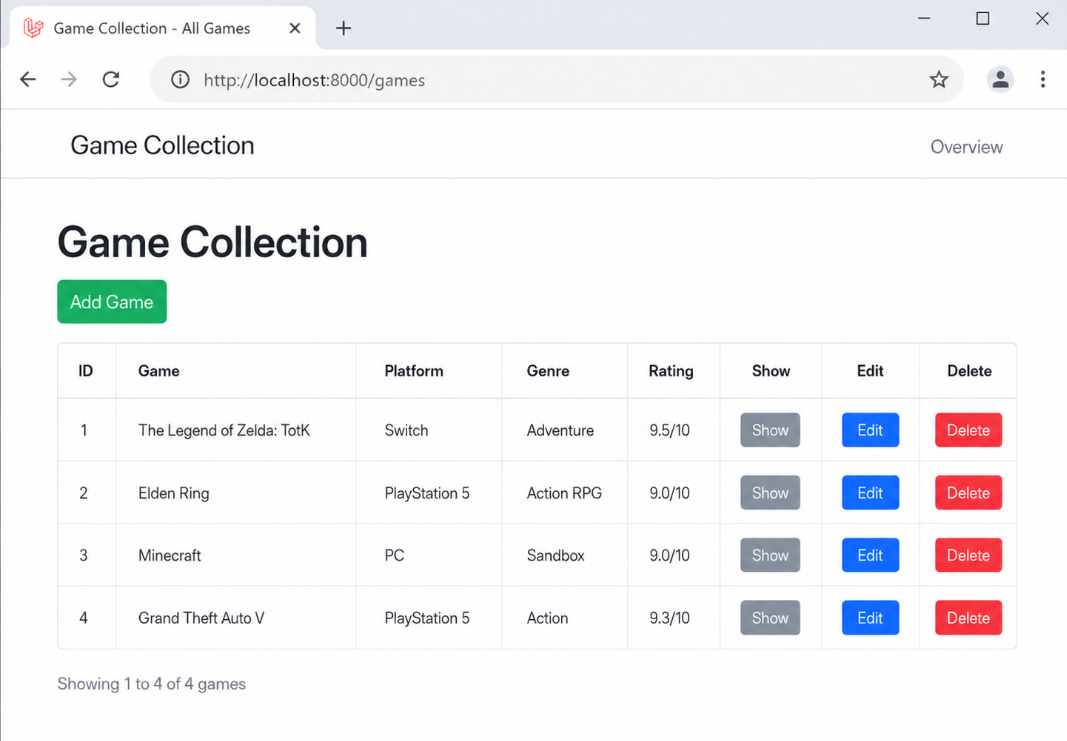
Task: Click the Add Game button
Action: [112, 301]
